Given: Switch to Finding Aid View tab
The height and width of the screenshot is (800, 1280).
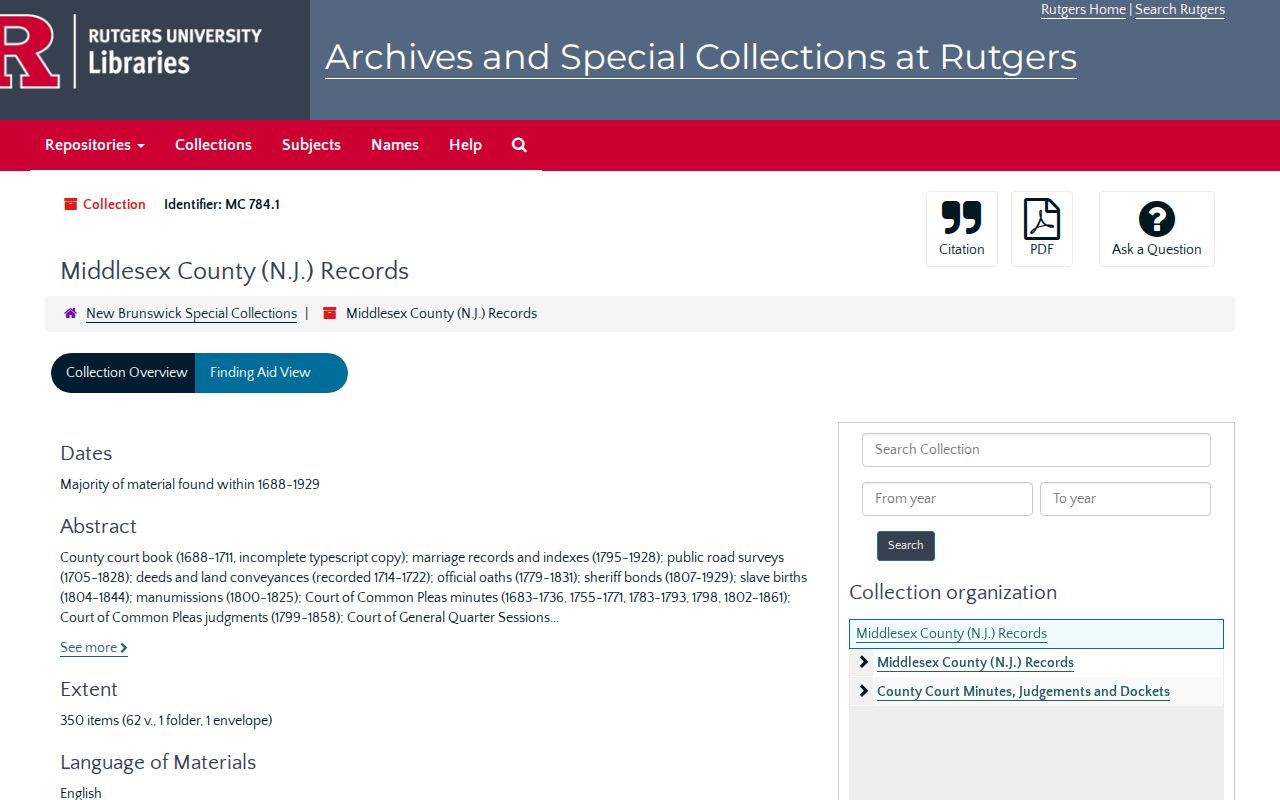Looking at the screenshot, I should (271, 373).
